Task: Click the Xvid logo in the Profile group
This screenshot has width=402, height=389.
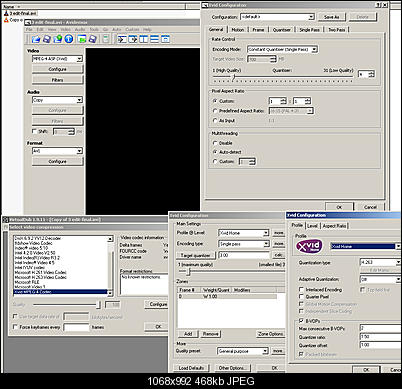Action: (309, 247)
